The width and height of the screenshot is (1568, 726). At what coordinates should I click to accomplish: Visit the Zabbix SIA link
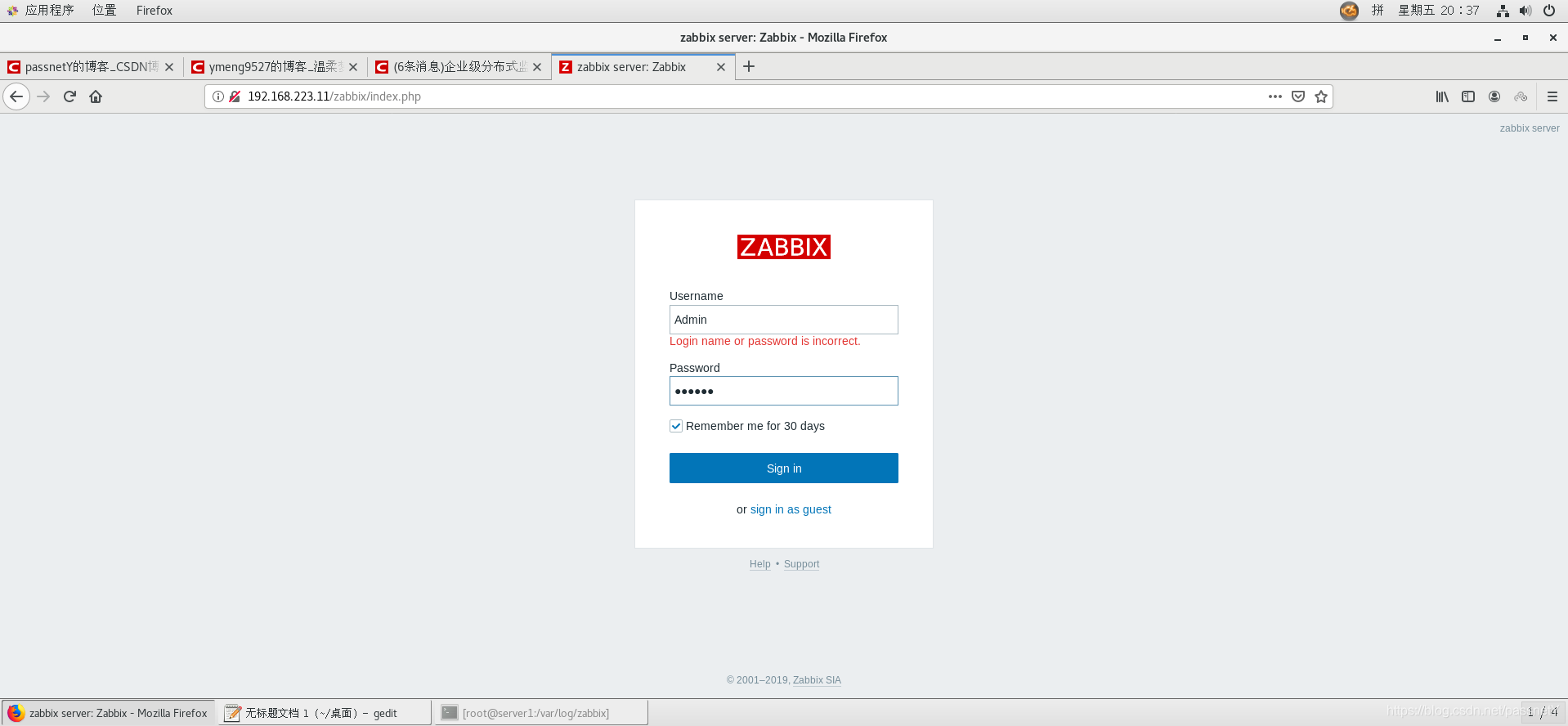click(x=817, y=680)
